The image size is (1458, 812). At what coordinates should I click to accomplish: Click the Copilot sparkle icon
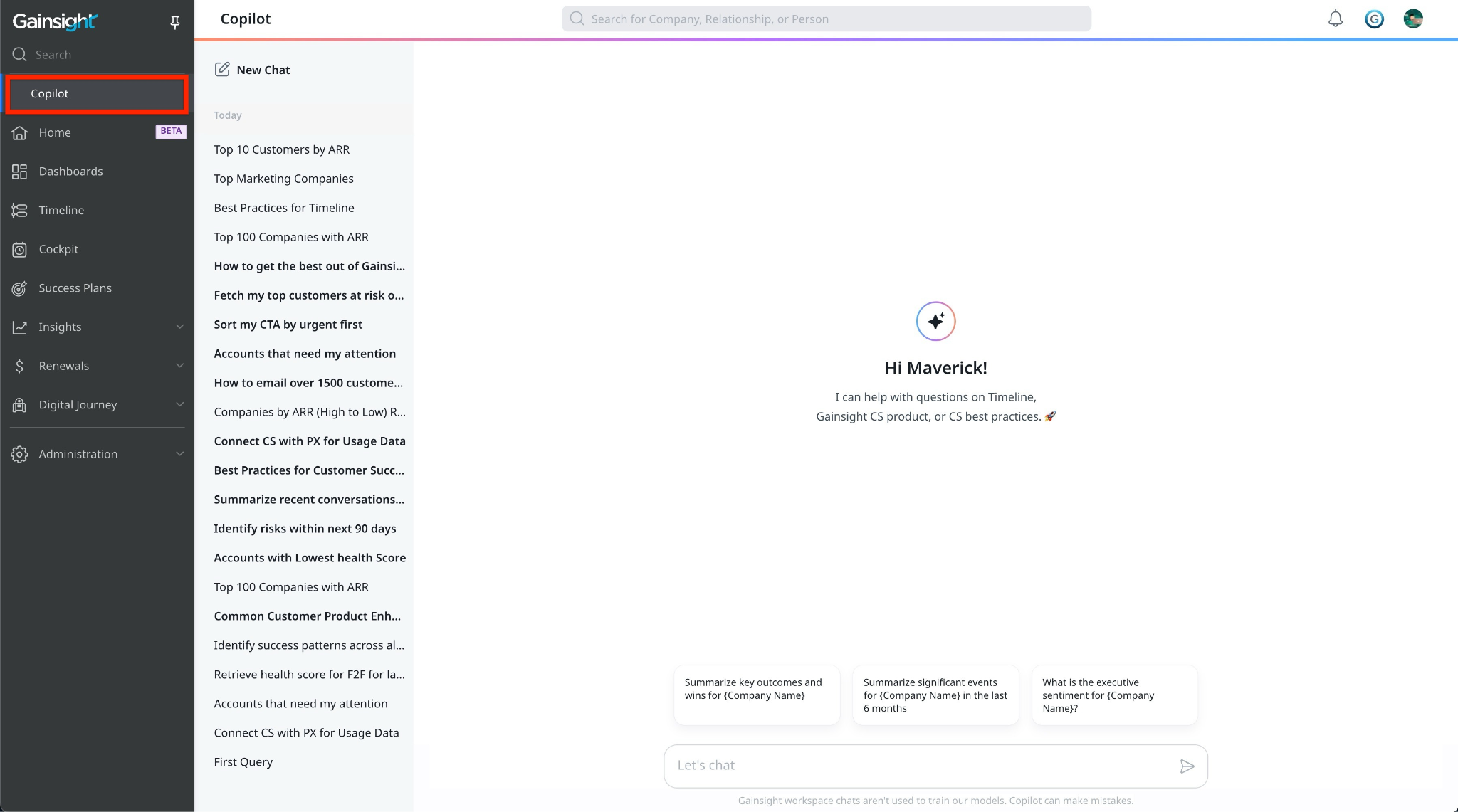(935, 321)
